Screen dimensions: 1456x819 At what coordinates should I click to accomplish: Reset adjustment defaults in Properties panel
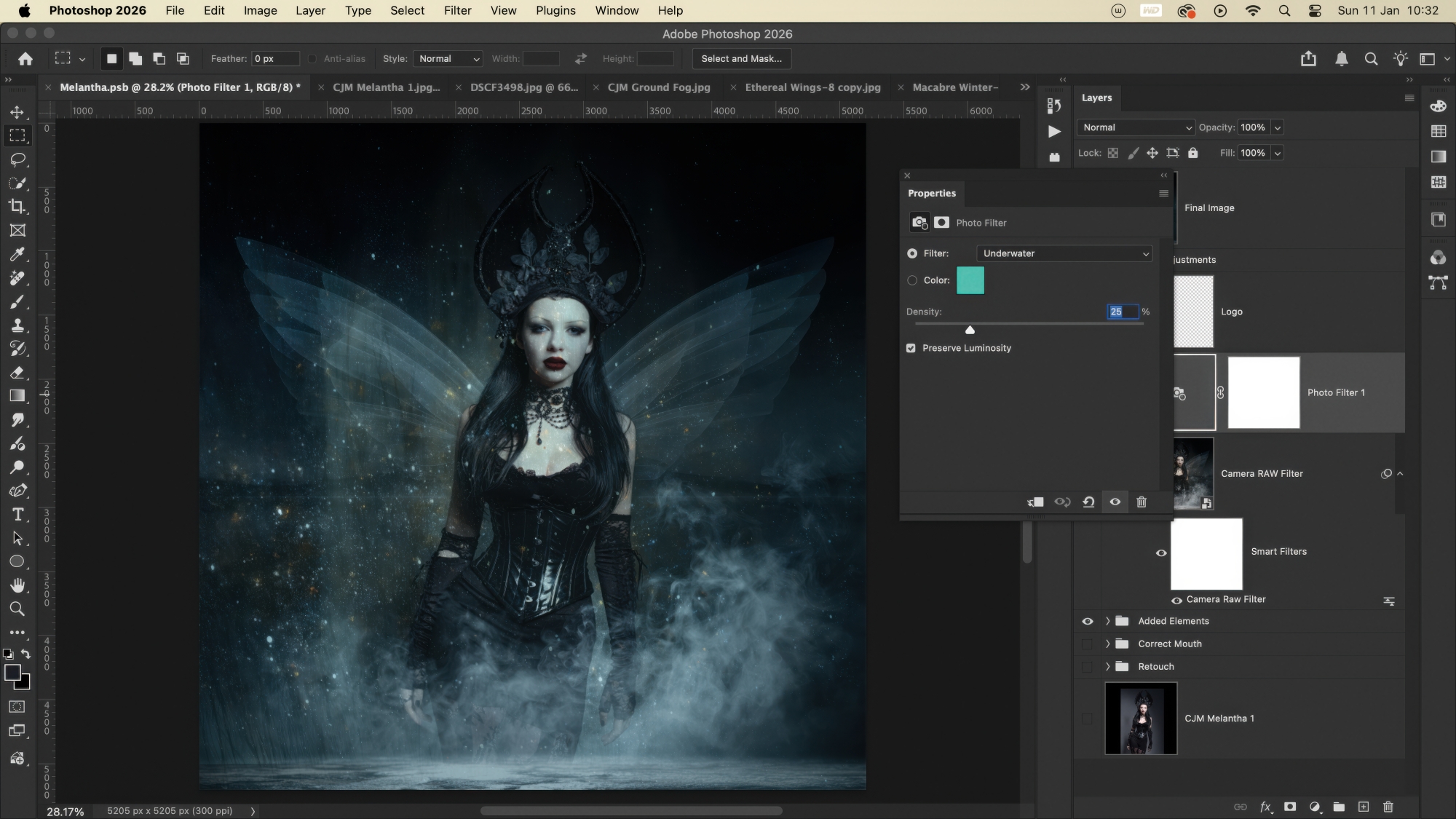[1088, 502]
